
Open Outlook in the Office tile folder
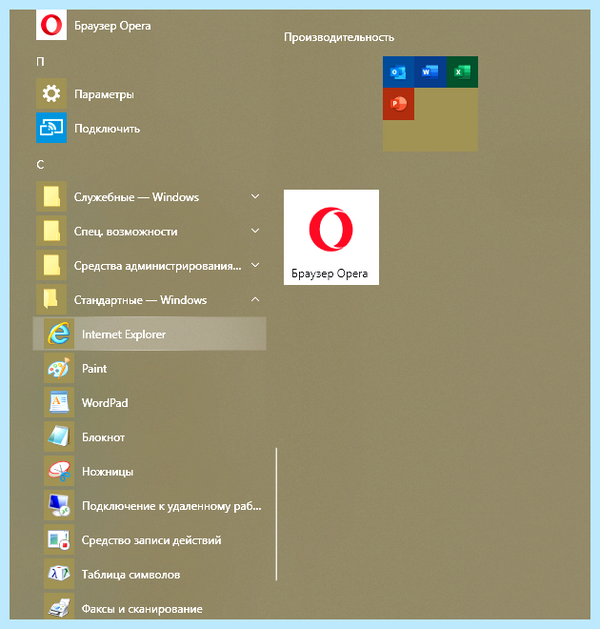pos(398,72)
